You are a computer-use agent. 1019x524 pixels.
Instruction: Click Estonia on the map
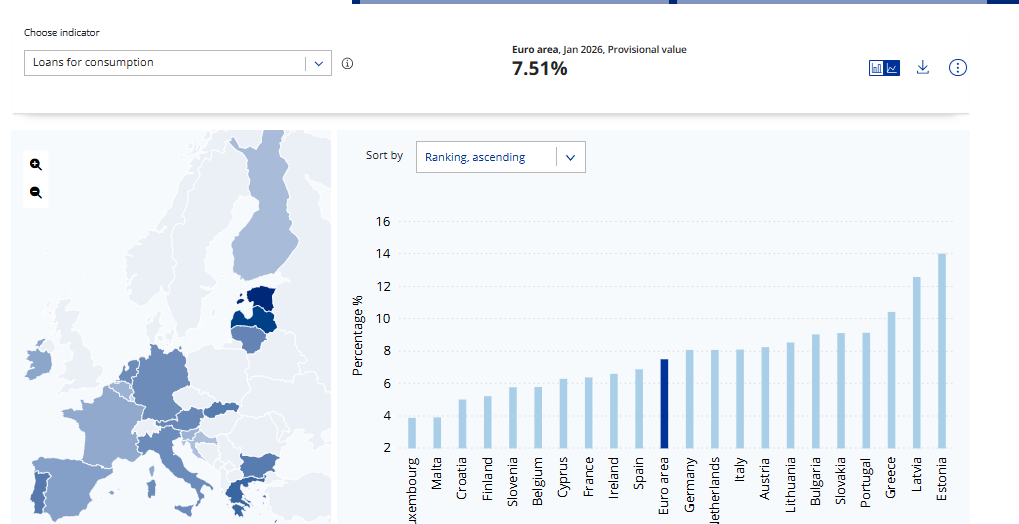(x=263, y=297)
